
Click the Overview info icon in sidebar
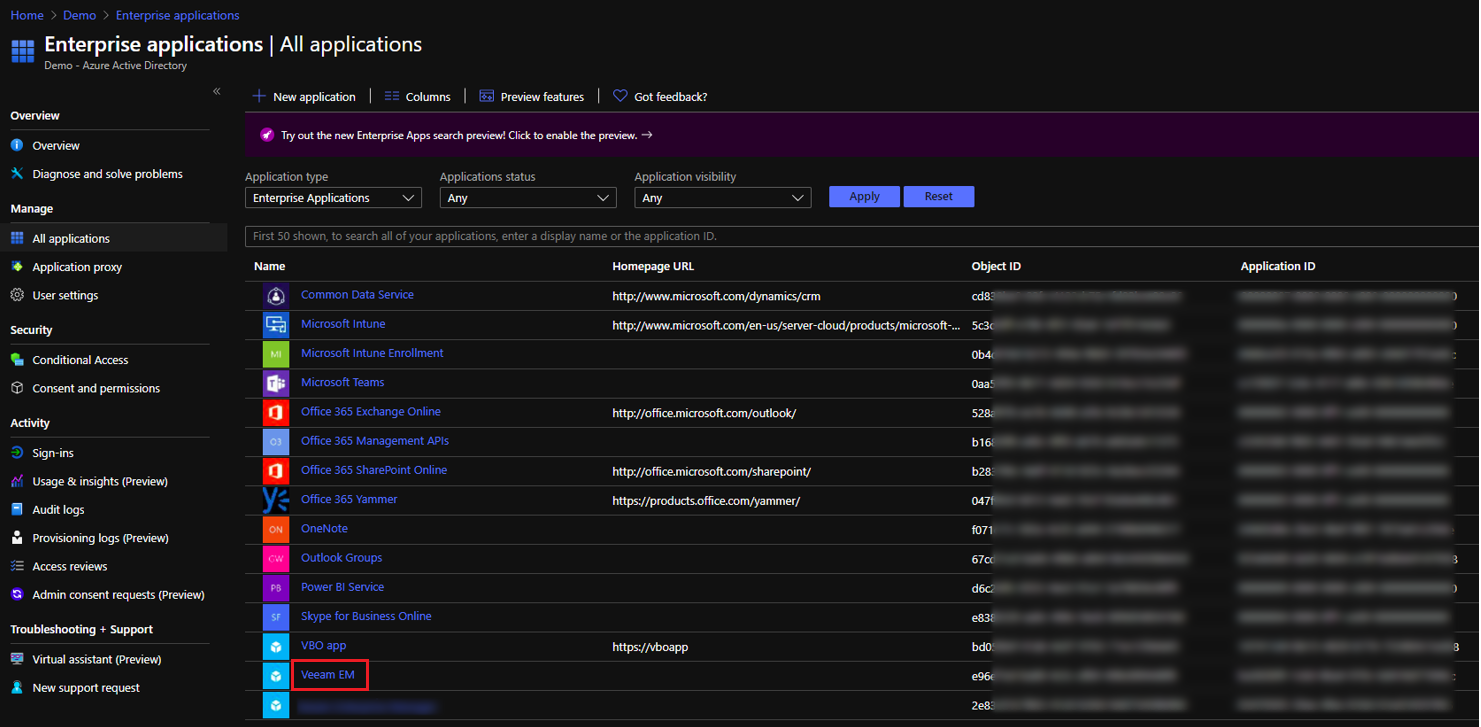coord(17,145)
